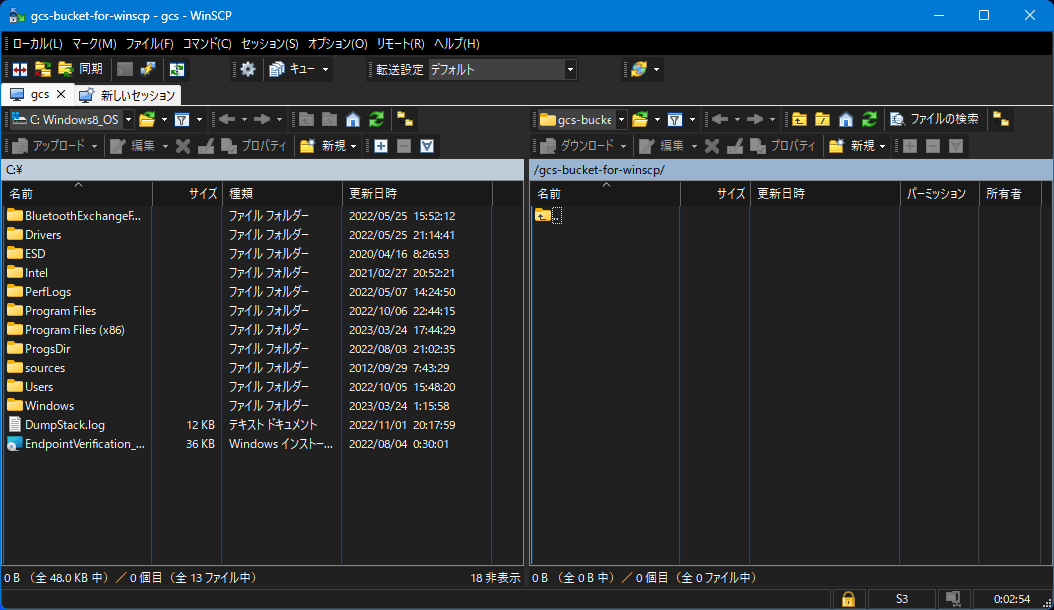The width and height of the screenshot is (1054, 610).
Task: Select the Windows folder
Action: pyautogui.click(x=49, y=406)
